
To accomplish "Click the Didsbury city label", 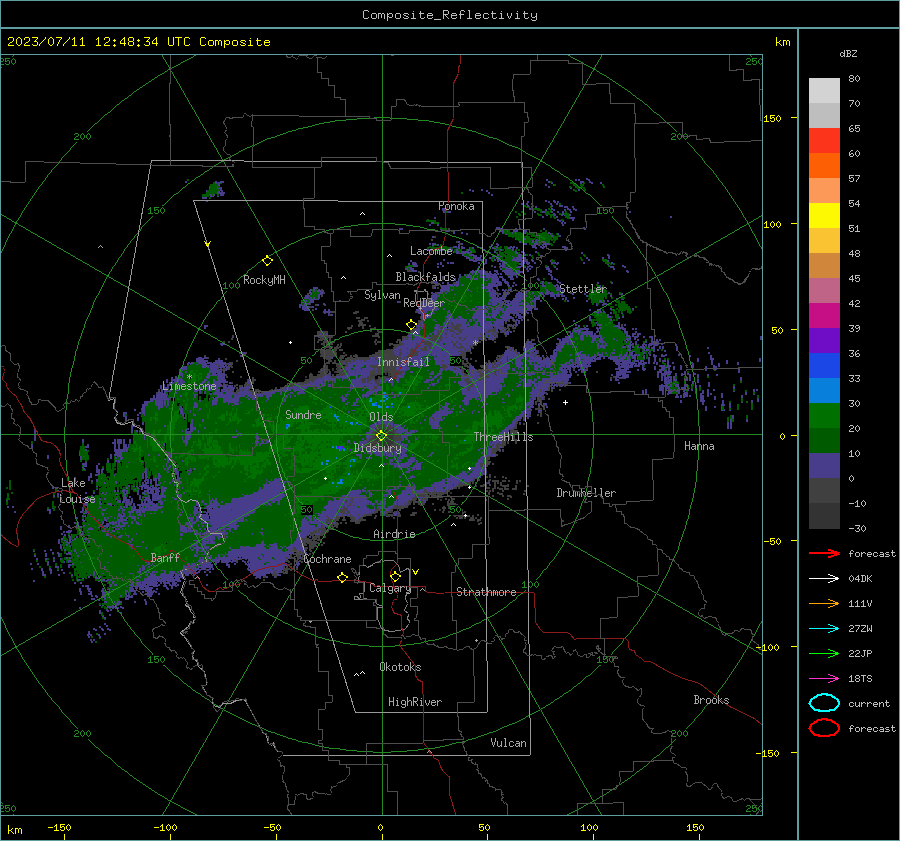I will [x=378, y=448].
